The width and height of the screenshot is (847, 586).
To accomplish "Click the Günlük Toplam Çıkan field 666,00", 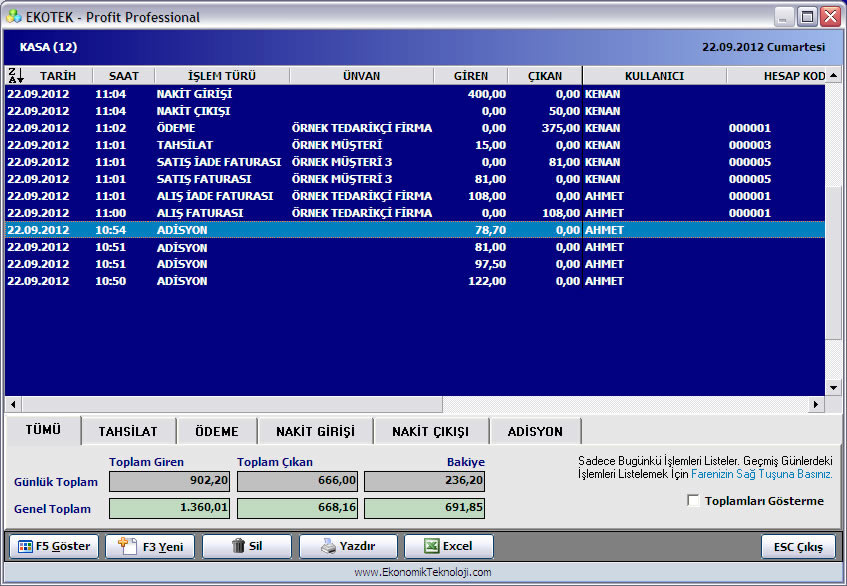I will tap(297, 481).
